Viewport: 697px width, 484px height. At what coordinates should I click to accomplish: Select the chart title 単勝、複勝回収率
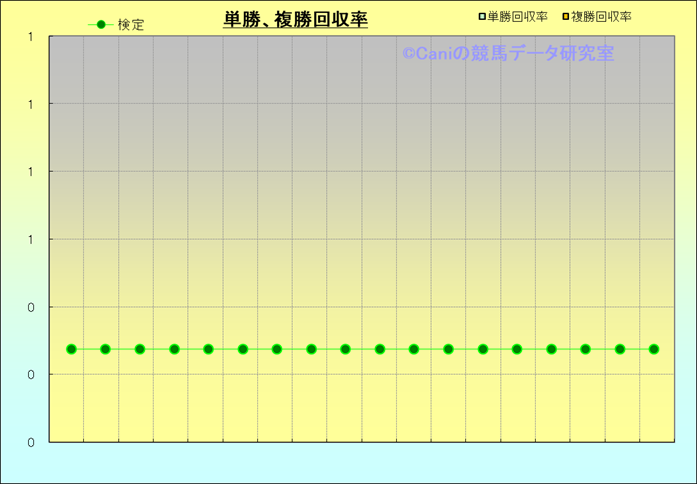295,19
